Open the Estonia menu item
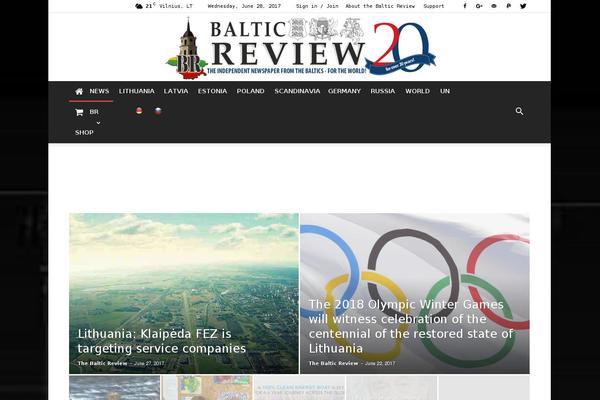600x400 pixels. point(212,91)
